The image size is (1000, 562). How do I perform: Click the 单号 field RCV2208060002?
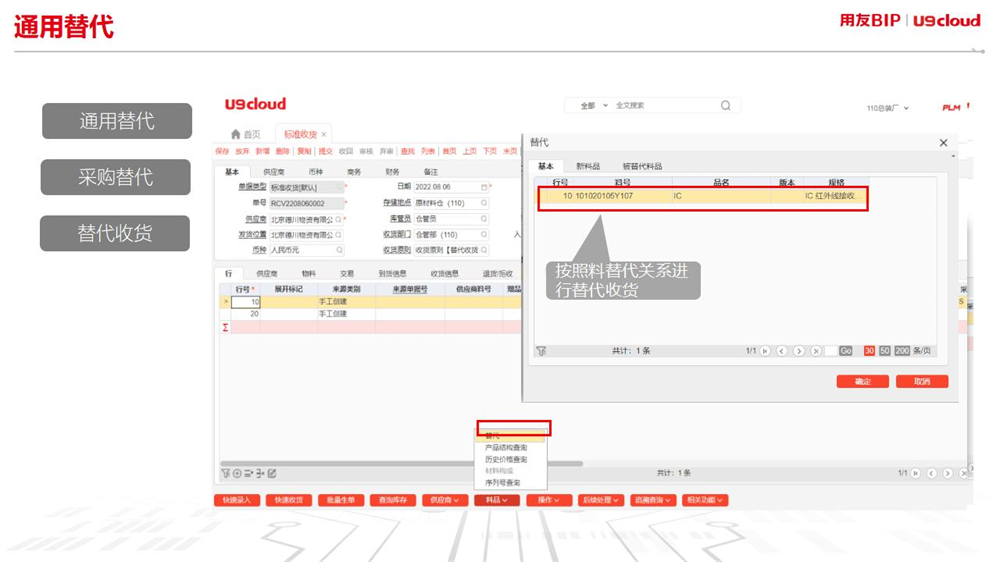coord(307,203)
